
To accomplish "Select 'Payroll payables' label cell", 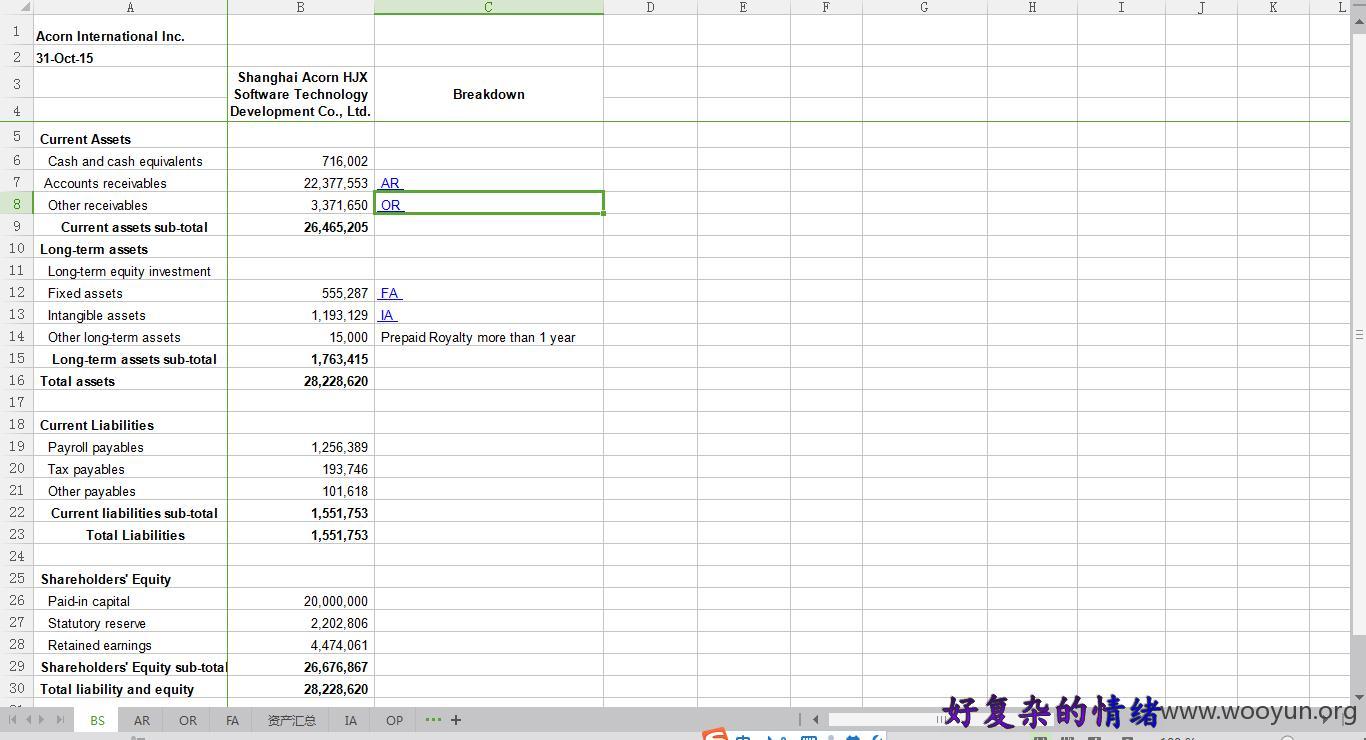I will (x=130, y=447).
